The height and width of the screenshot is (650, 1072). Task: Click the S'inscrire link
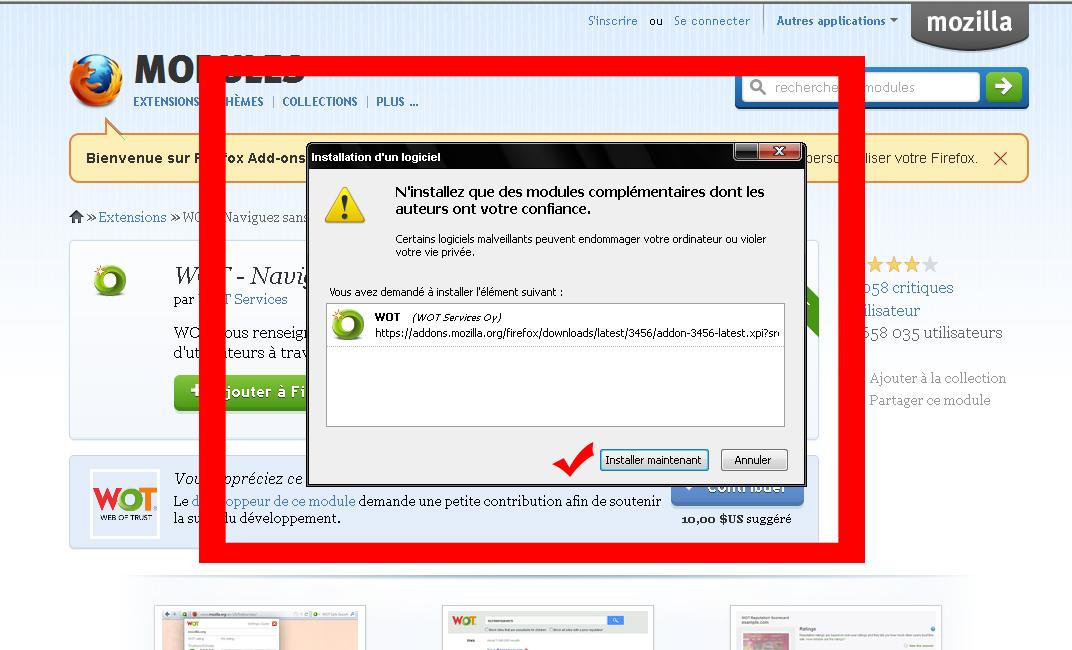point(613,21)
